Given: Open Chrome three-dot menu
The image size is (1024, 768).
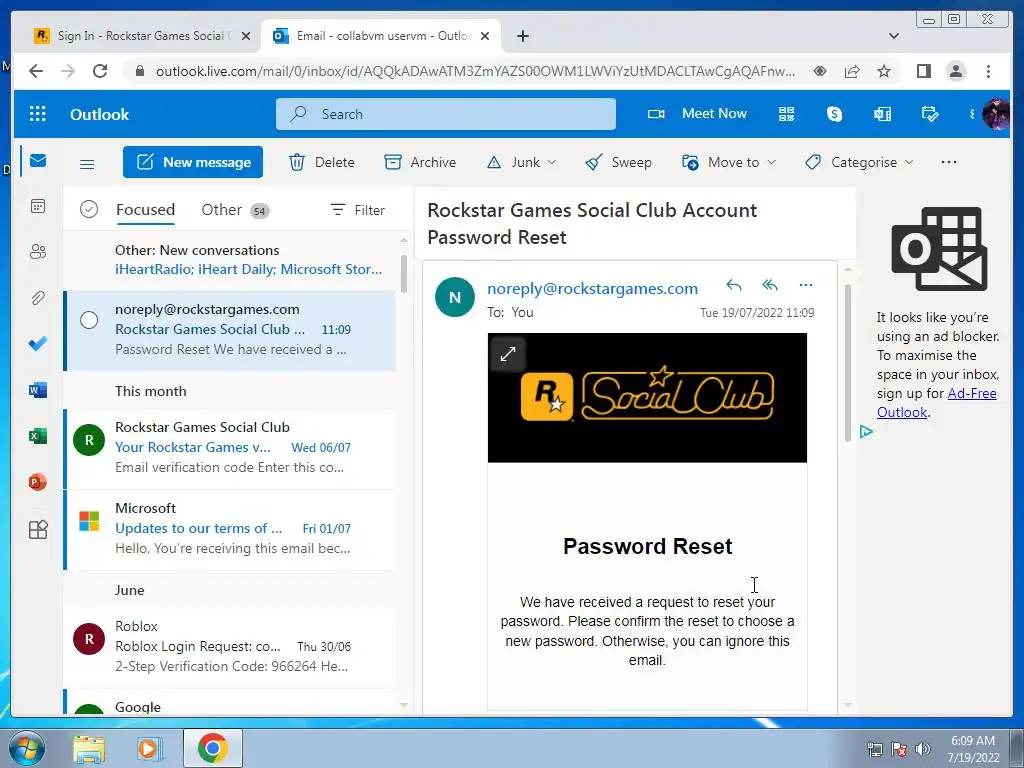Looking at the screenshot, I should click(988, 71).
